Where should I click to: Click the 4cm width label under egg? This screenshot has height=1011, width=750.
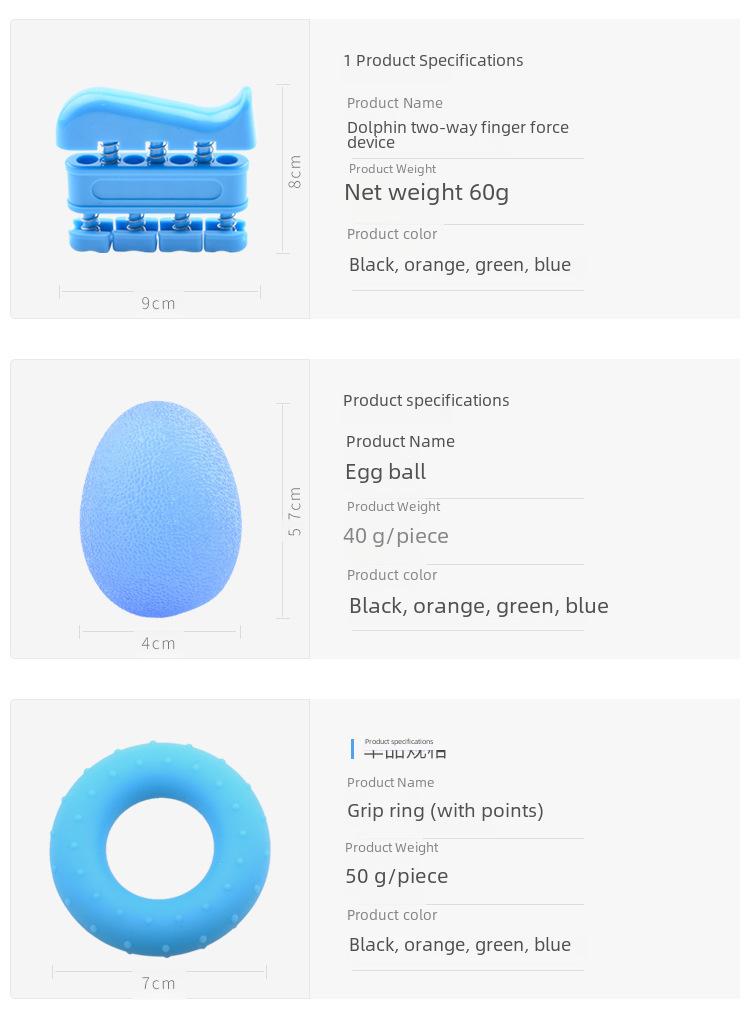pos(159,643)
